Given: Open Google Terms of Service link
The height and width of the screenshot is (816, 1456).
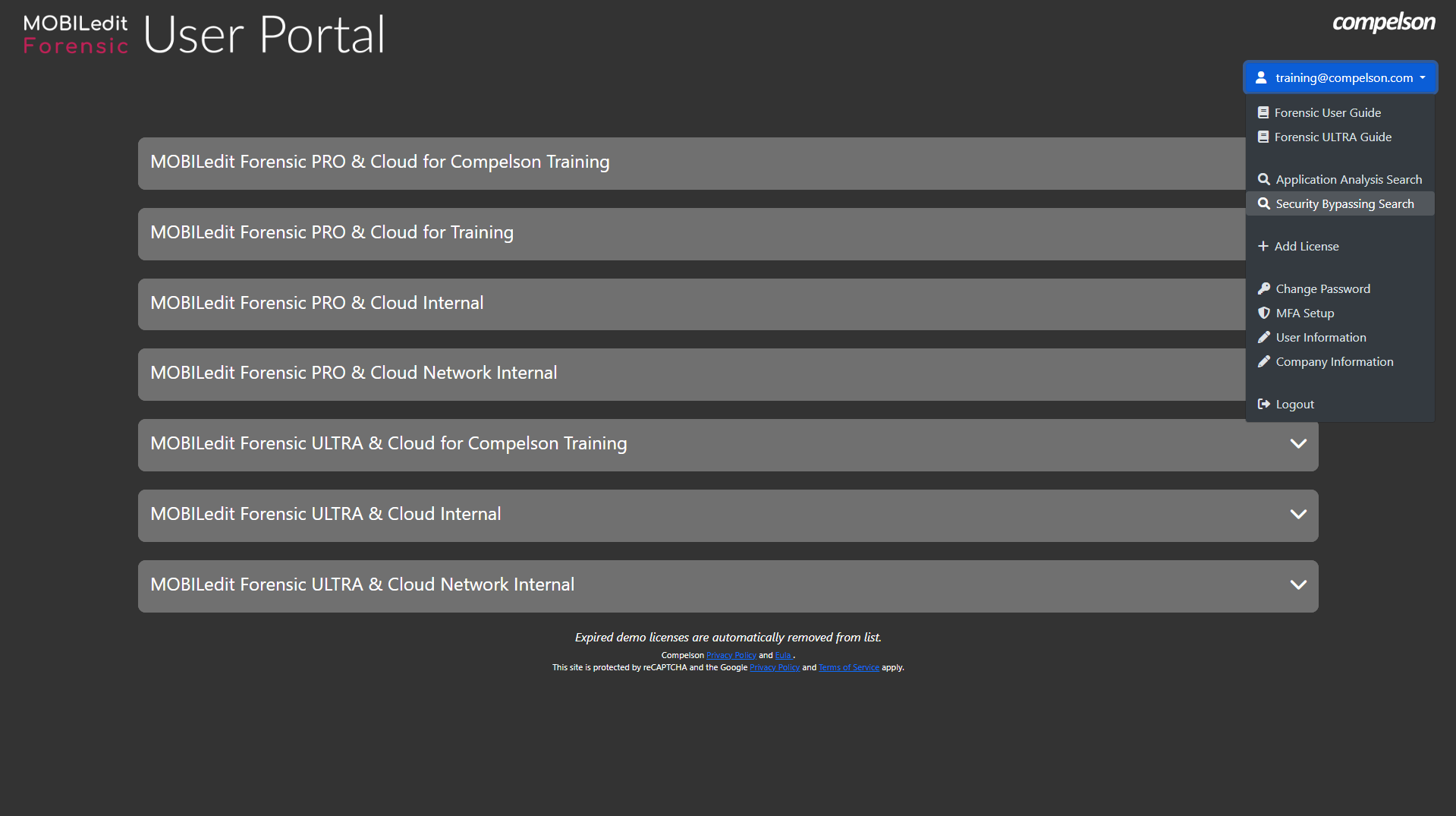Looking at the screenshot, I should (848, 667).
